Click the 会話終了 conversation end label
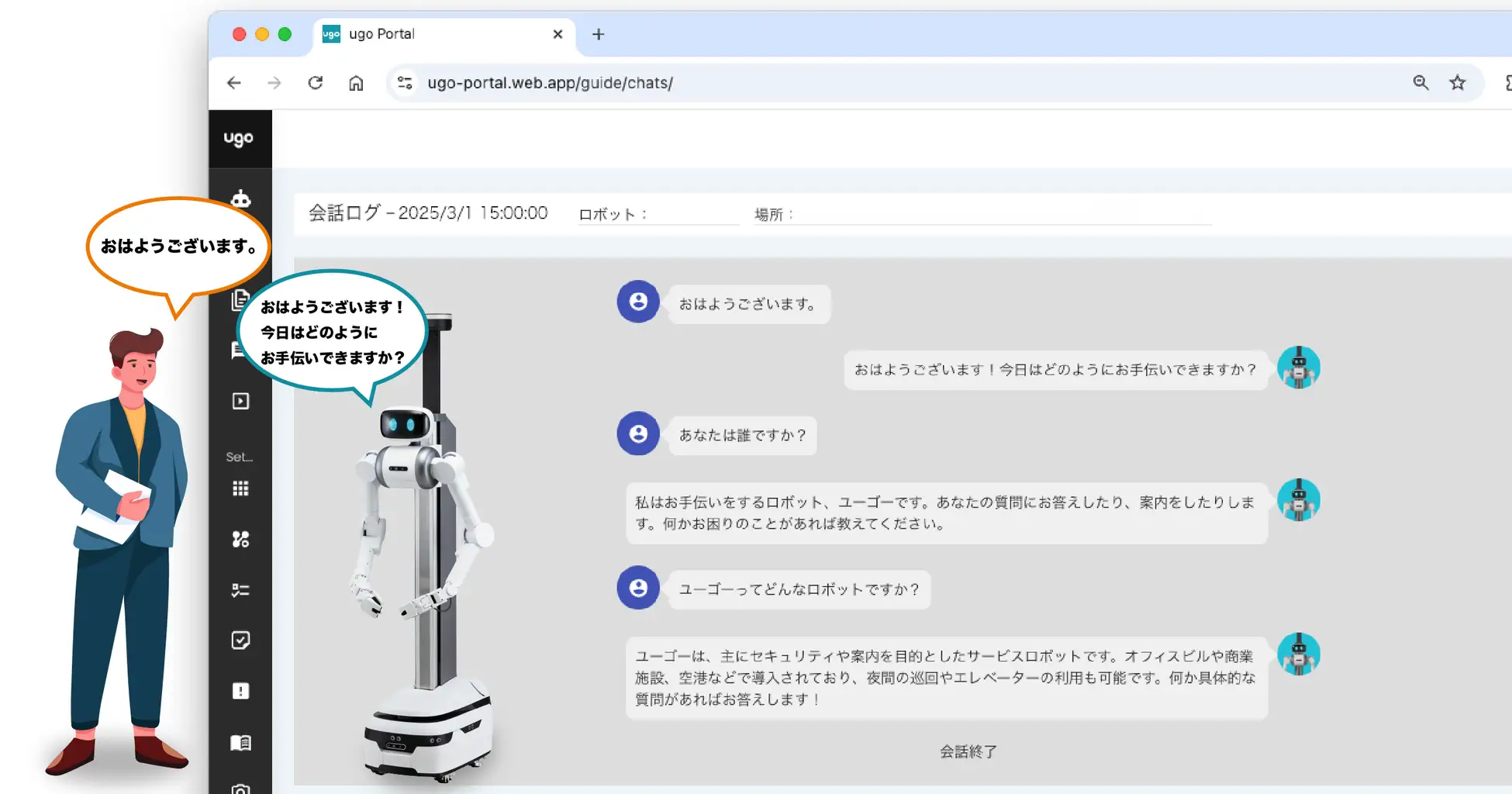The image size is (1512, 794). (x=965, y=751)
